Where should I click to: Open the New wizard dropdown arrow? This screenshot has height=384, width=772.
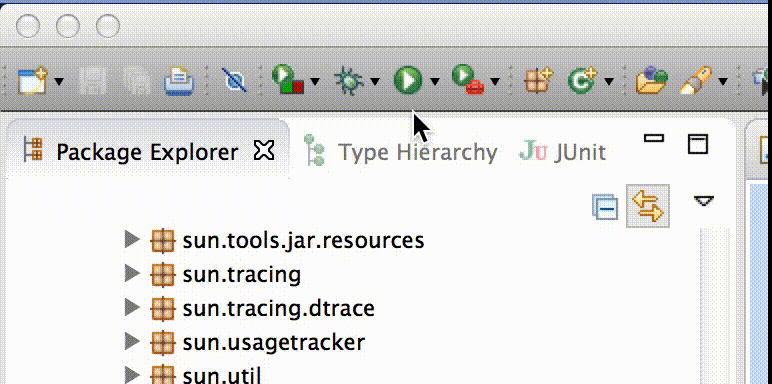coord(59,81)
